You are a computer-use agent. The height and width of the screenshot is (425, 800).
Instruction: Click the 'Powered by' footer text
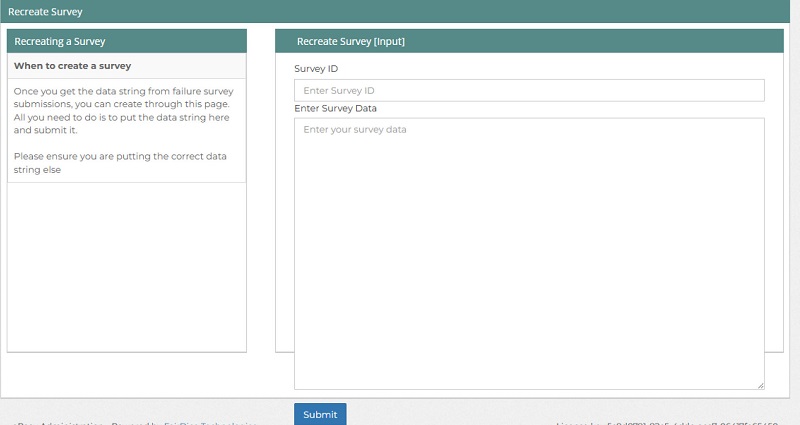[x=135, y=423]
